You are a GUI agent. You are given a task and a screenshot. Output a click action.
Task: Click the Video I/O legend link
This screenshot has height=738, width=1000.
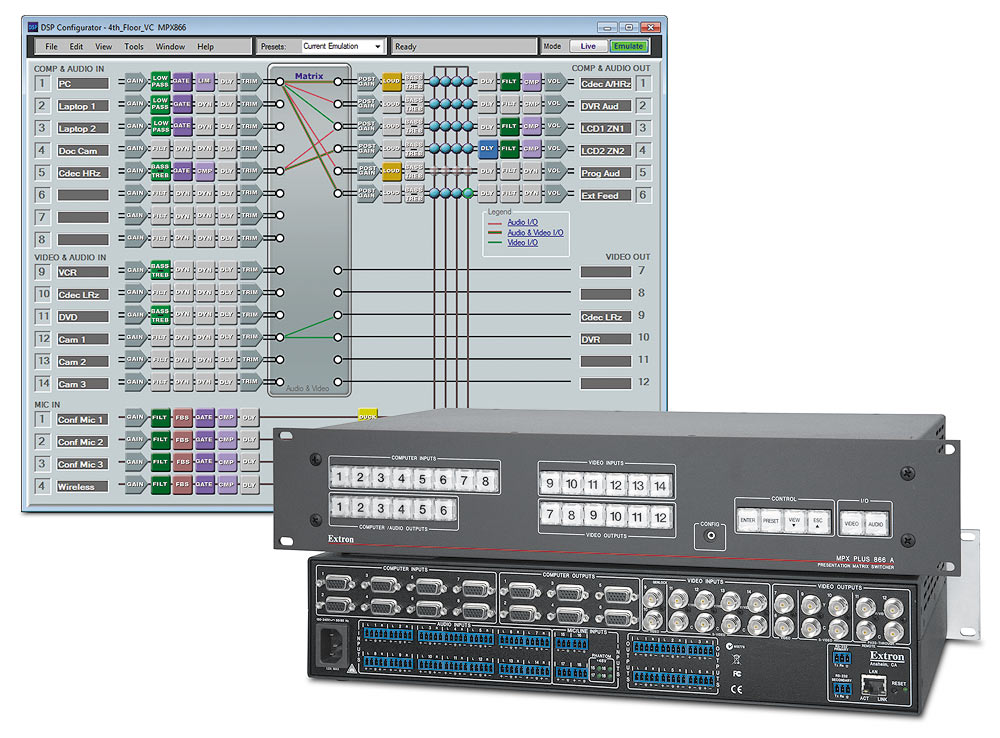tap(522, 243)
